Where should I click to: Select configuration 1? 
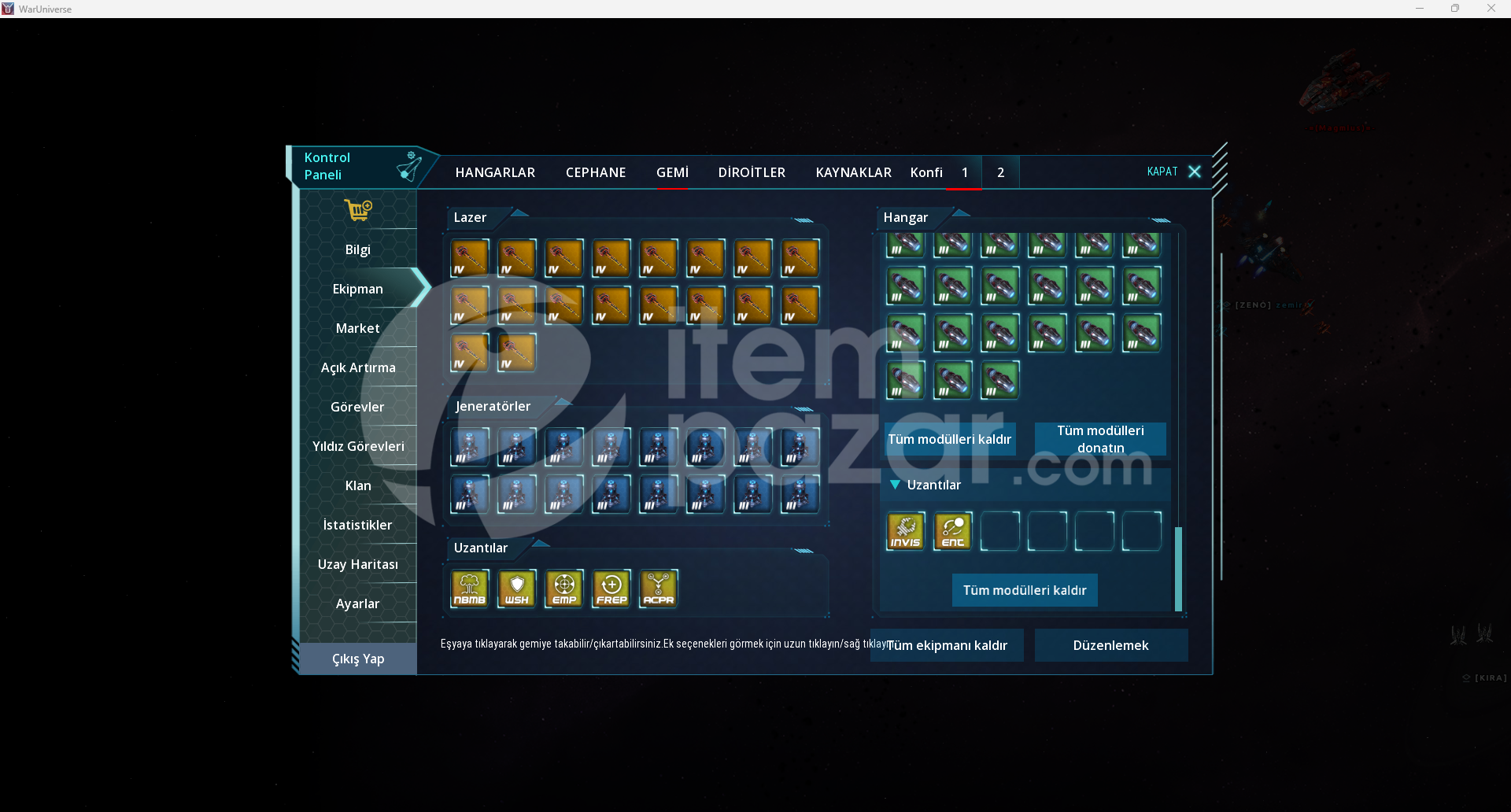tap(965, 172)
